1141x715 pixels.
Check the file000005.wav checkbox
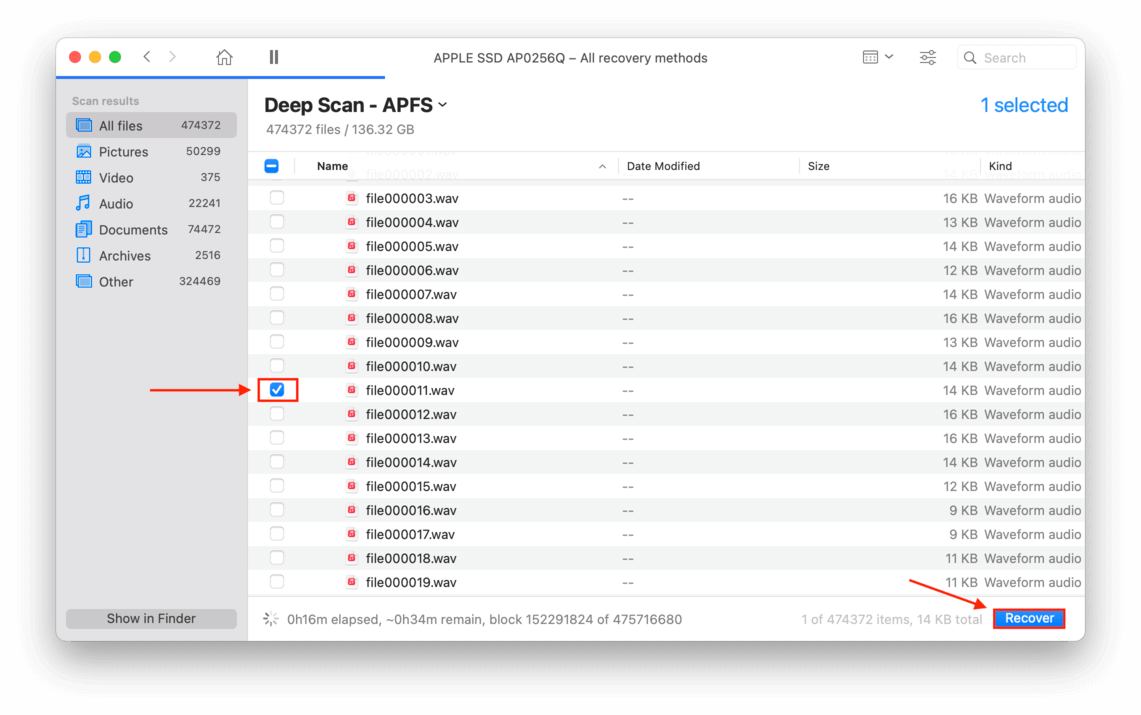click(x=277, y=246)
